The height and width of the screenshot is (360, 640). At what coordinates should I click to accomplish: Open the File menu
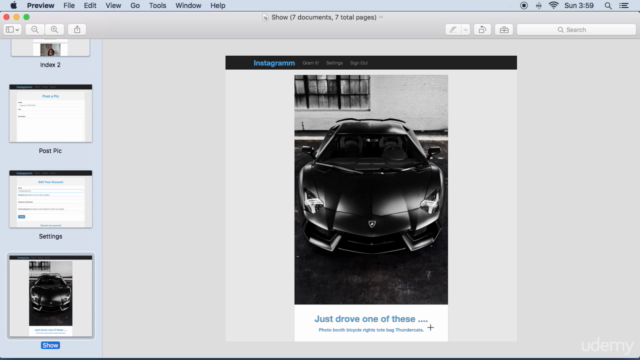tap(69, 5)
